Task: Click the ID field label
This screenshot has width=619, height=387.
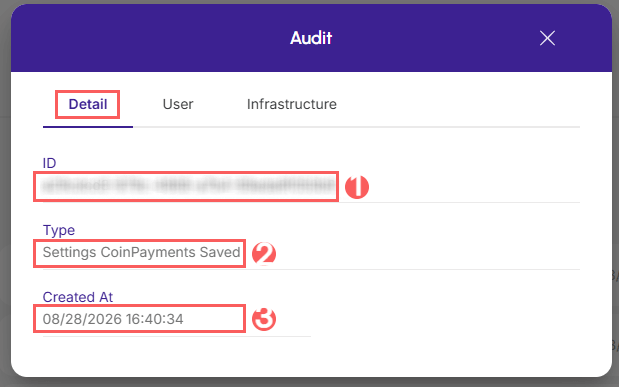Action: pyautogui.click(x=49, y=163)
